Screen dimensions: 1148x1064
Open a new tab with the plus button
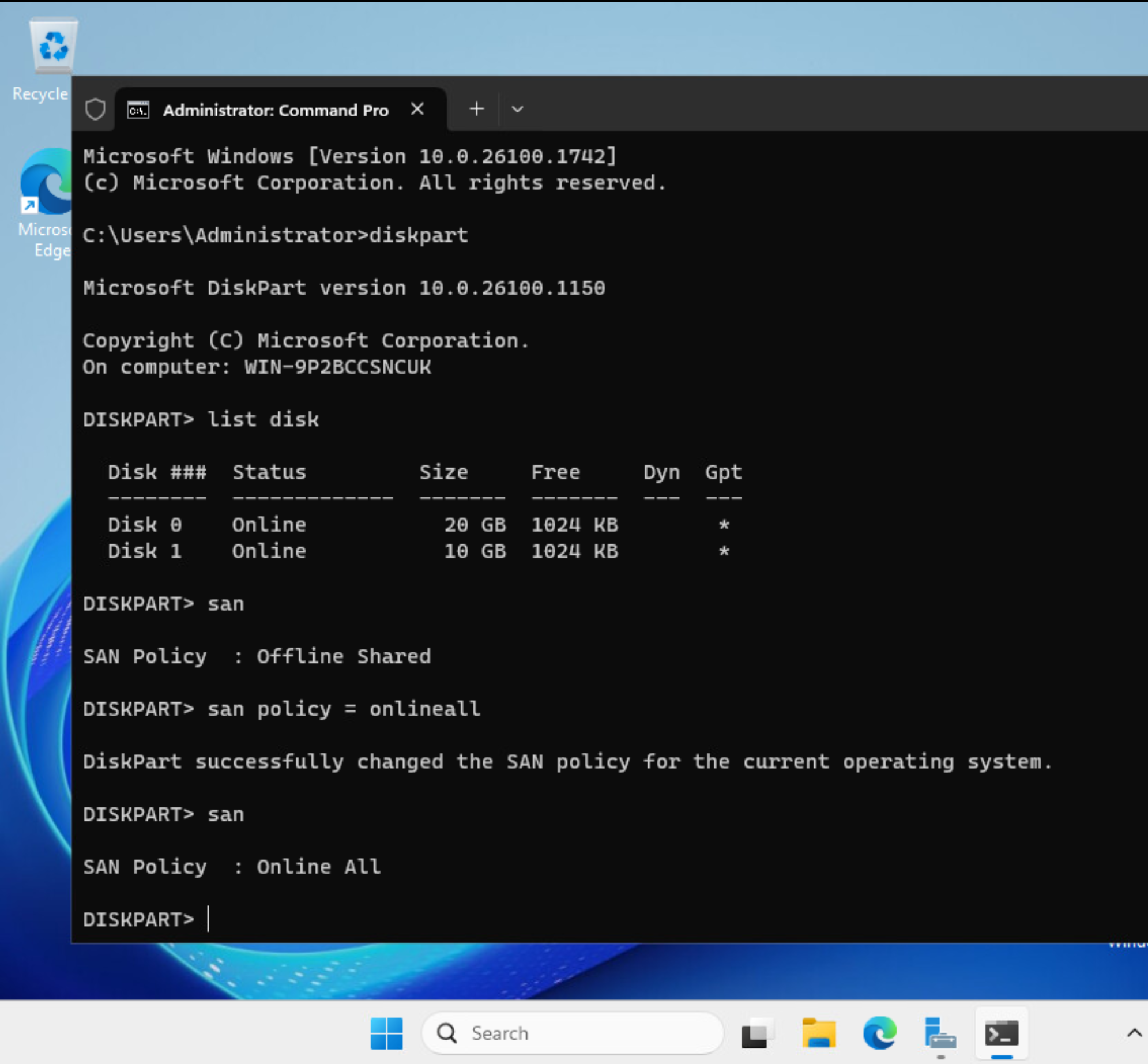[x=476, y=108]
